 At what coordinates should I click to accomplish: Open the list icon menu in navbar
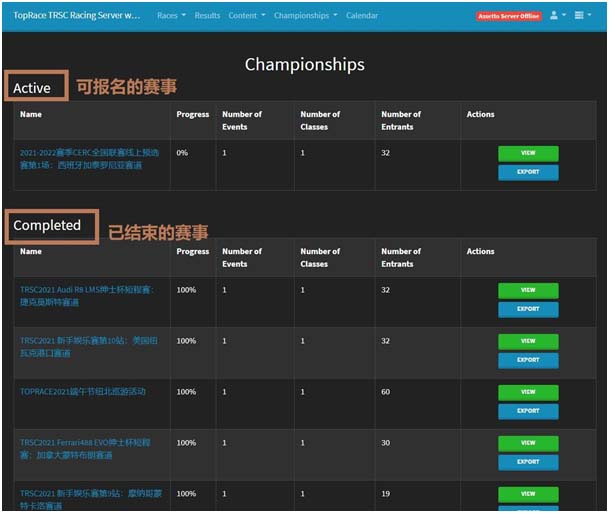click(x=583, y=16)
